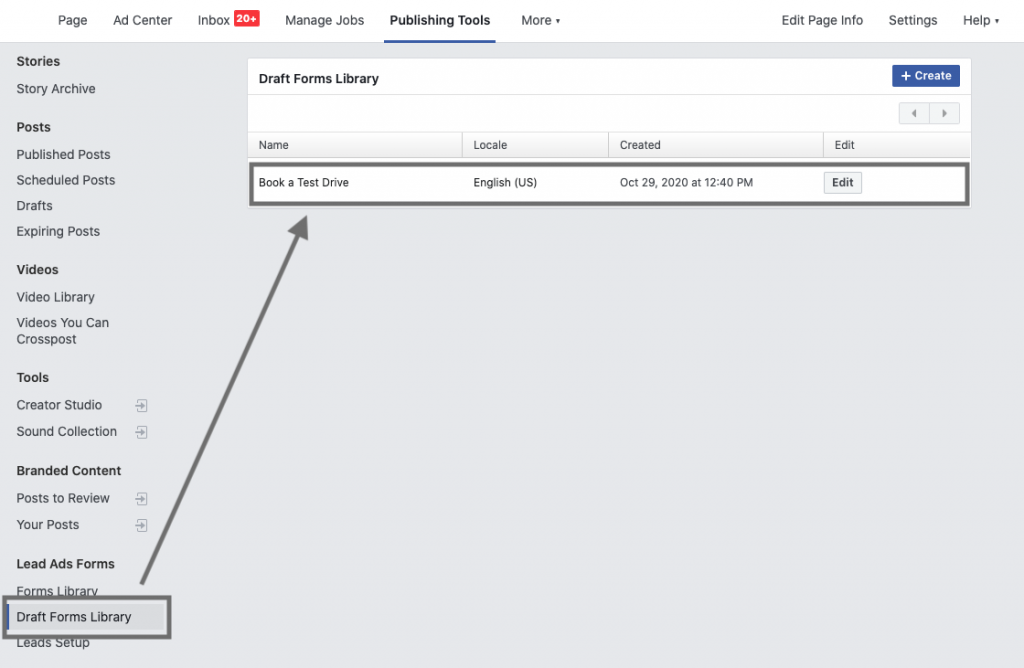Image resolution: width=1024 pixels, height=668 pixels.
Task: Open the Forms Library
Action: point(57,591)
